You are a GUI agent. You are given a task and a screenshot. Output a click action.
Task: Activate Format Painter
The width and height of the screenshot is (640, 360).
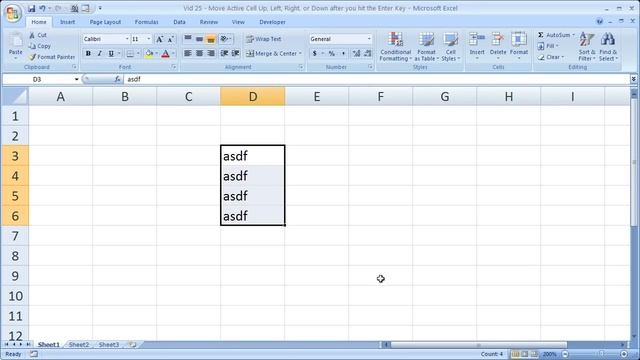click(52, 57)
